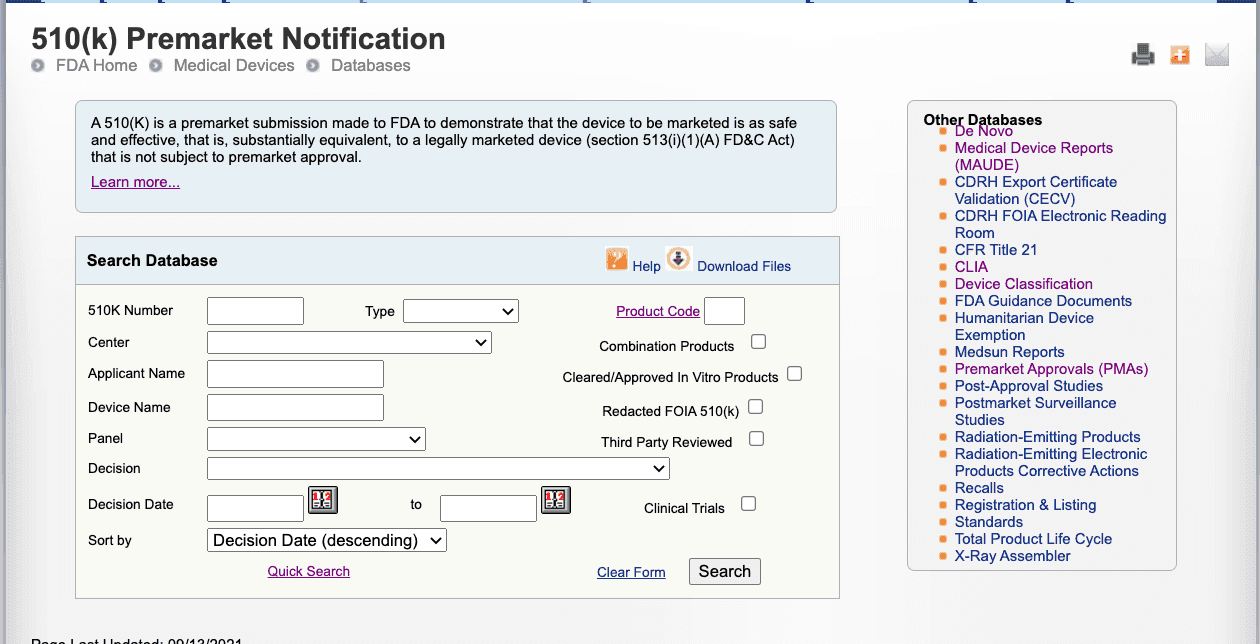Open the Medsun Reports link
Screen dimensions: 1260x644
1009,352
